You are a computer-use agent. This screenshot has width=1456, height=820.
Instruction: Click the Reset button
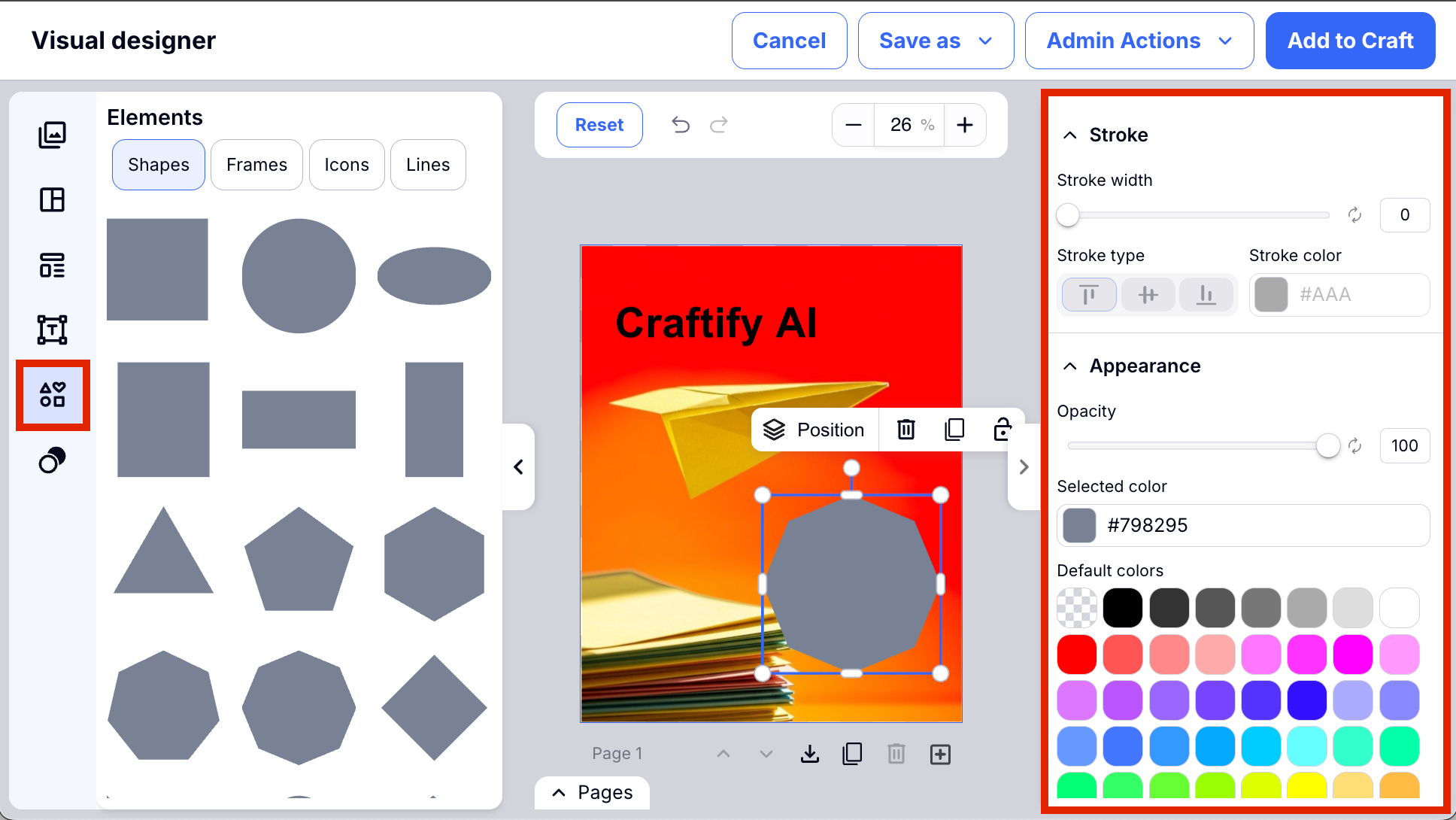599,125
